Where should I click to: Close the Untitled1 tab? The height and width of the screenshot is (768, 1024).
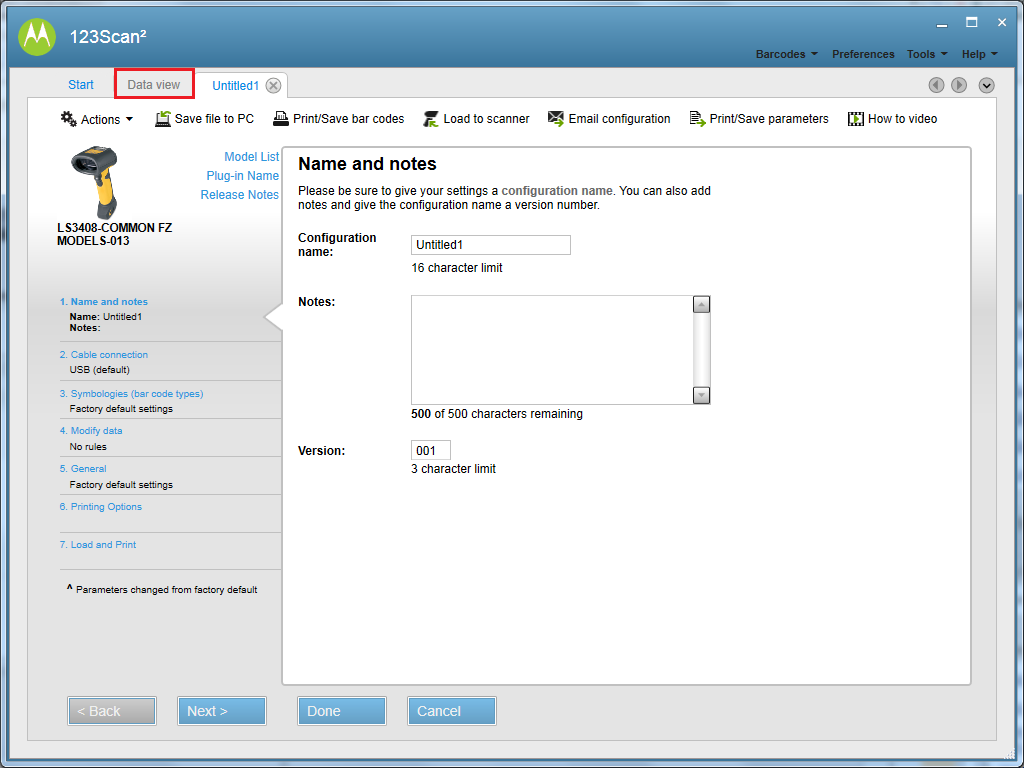click(x=274, y=86)
